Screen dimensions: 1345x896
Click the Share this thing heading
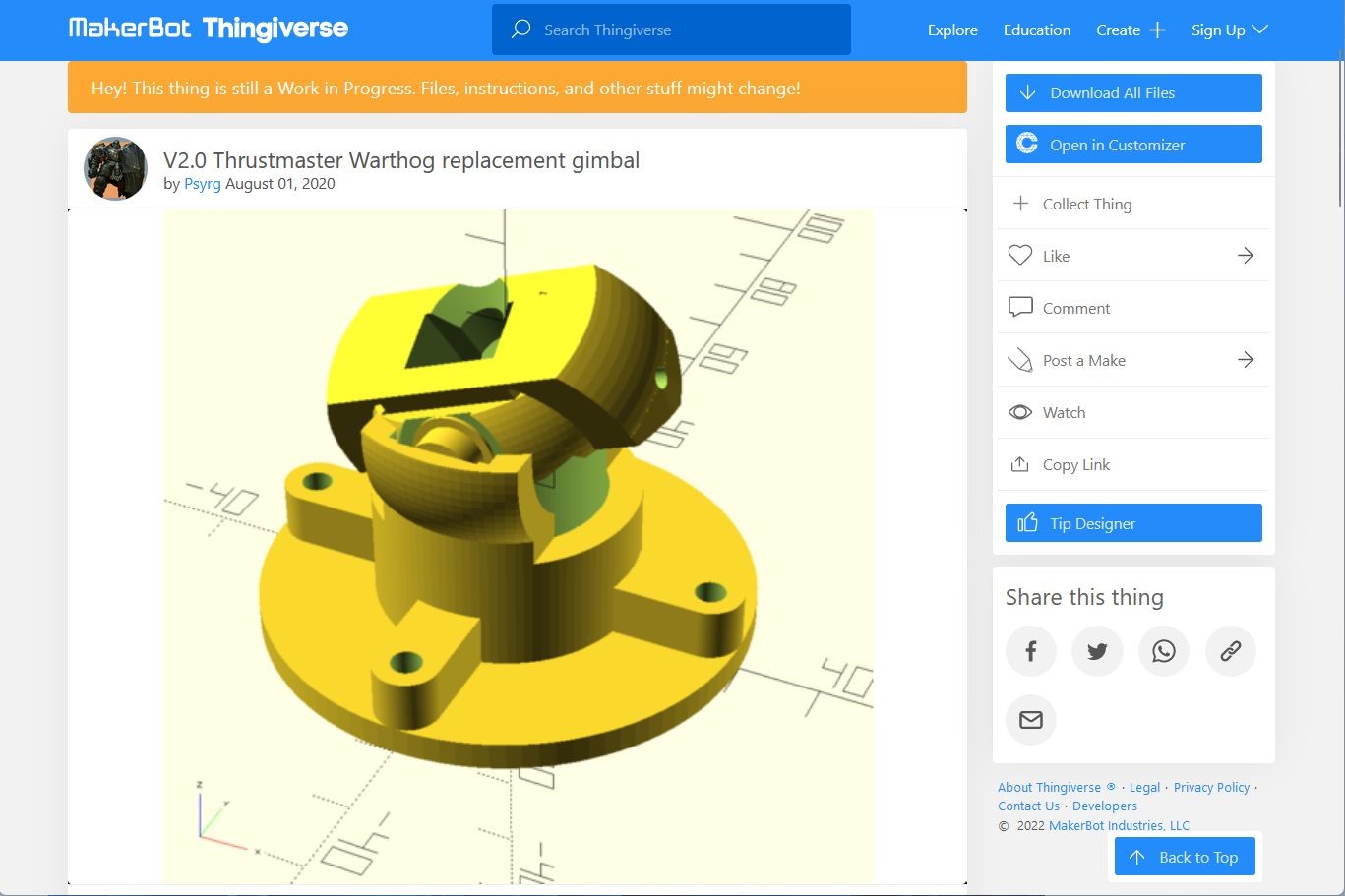tap(1084, 597)
